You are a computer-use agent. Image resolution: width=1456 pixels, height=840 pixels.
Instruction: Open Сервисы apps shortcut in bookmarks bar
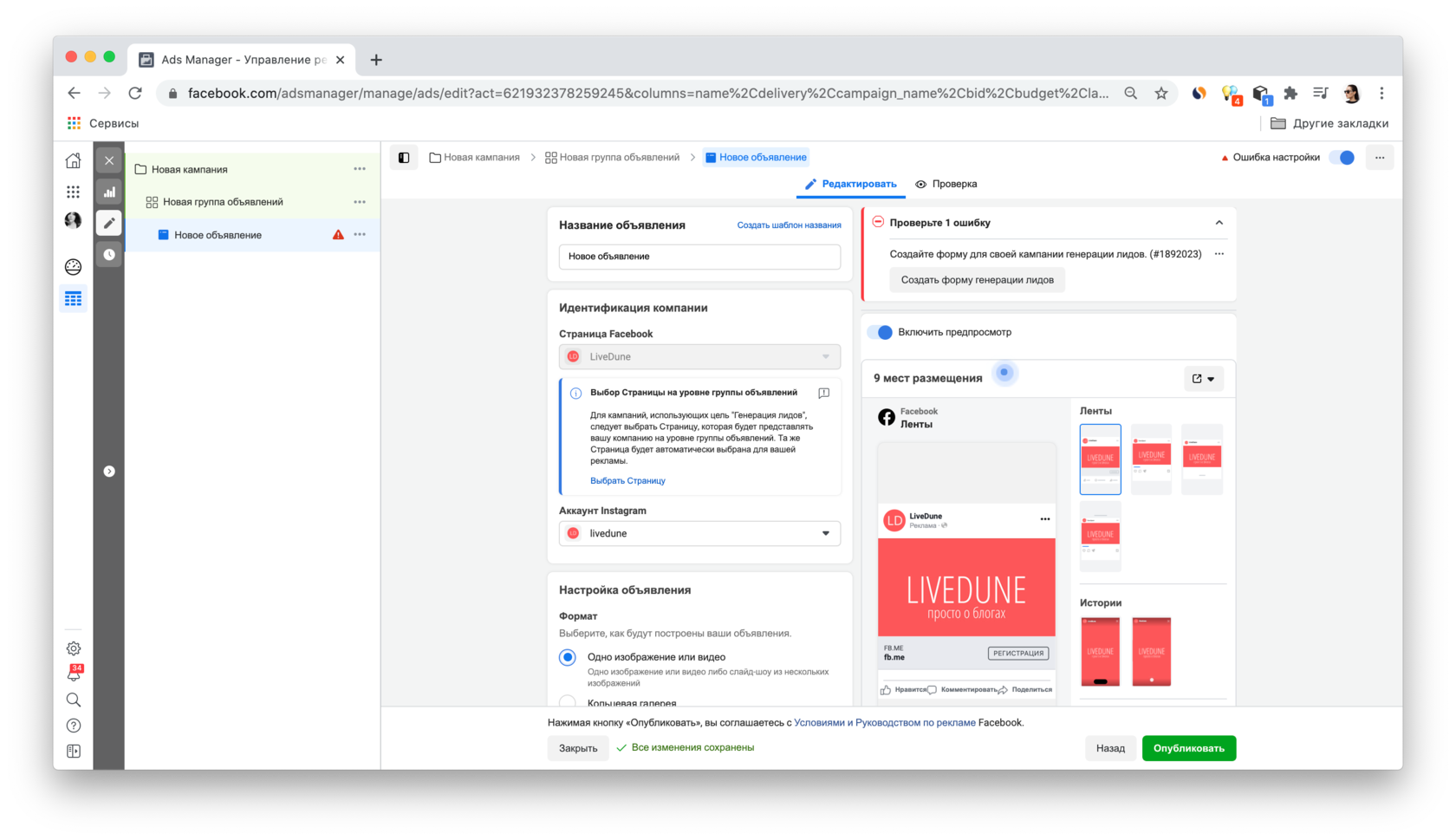103,124
